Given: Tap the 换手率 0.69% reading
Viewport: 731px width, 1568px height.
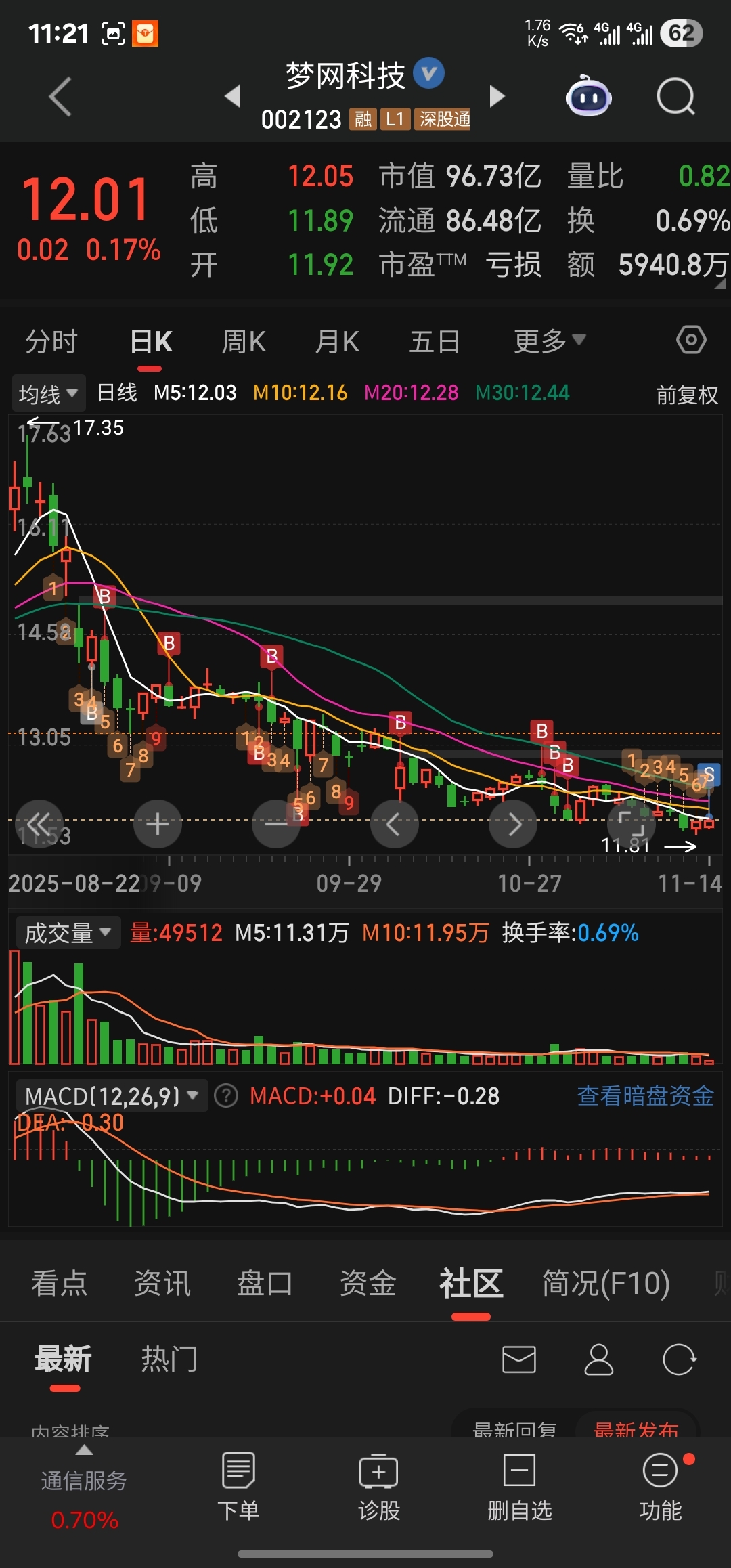Looking at the screenshot, I should click(571, 933).
